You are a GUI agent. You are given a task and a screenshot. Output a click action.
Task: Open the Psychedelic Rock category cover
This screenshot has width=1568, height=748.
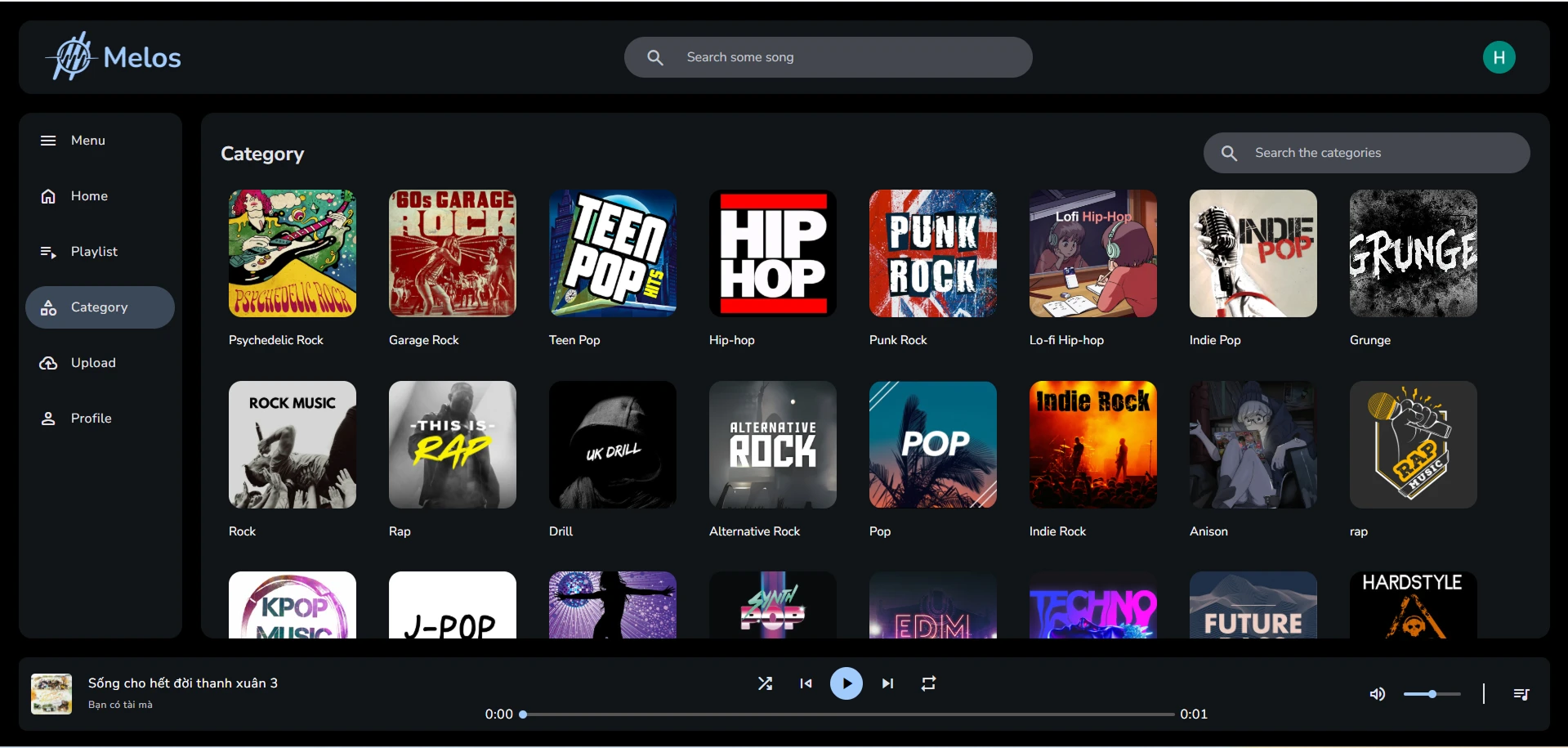(293, 253)
